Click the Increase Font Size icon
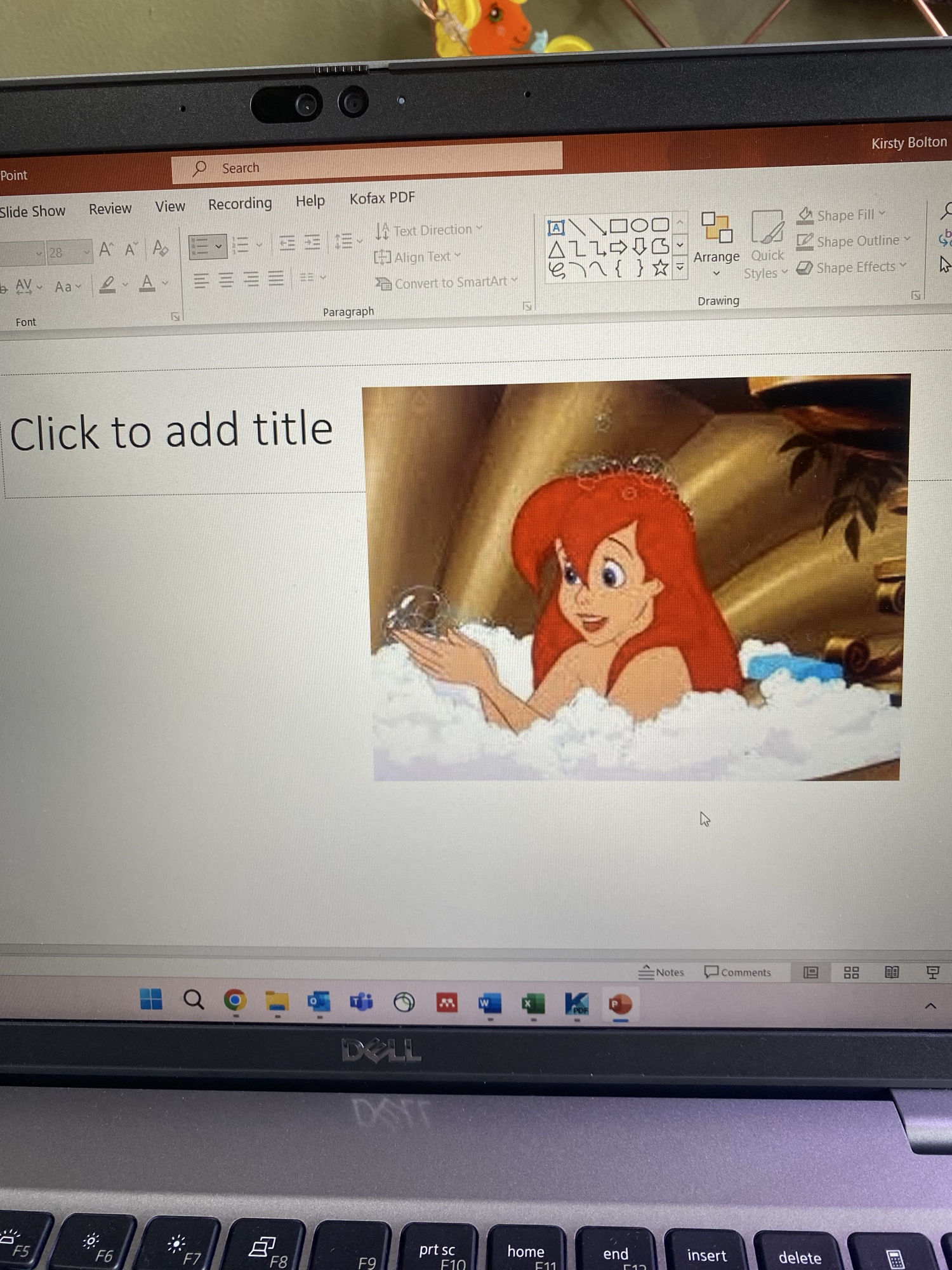Image resolution: width=952 pixels, height=1270 pixels. (x=106, y=250)
